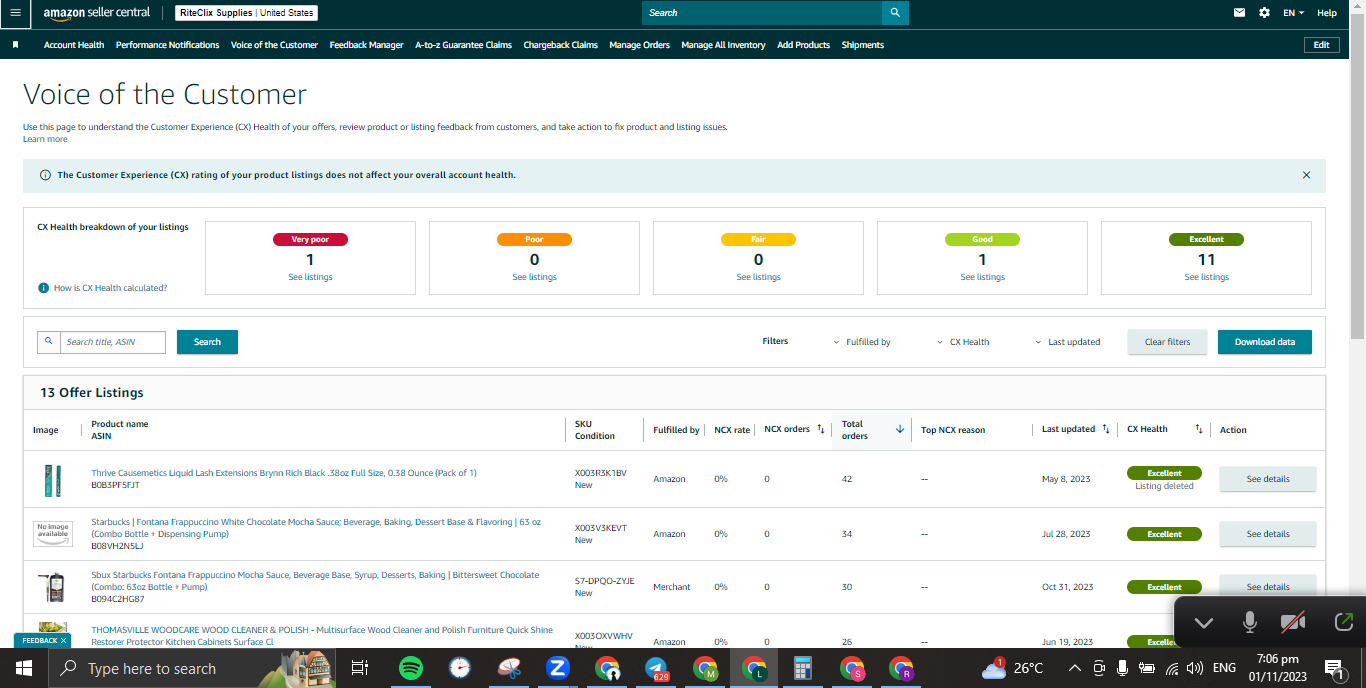1366x688 pixels.
Task: Expand the Last updated filter
Action: [x=1067, y=342]
